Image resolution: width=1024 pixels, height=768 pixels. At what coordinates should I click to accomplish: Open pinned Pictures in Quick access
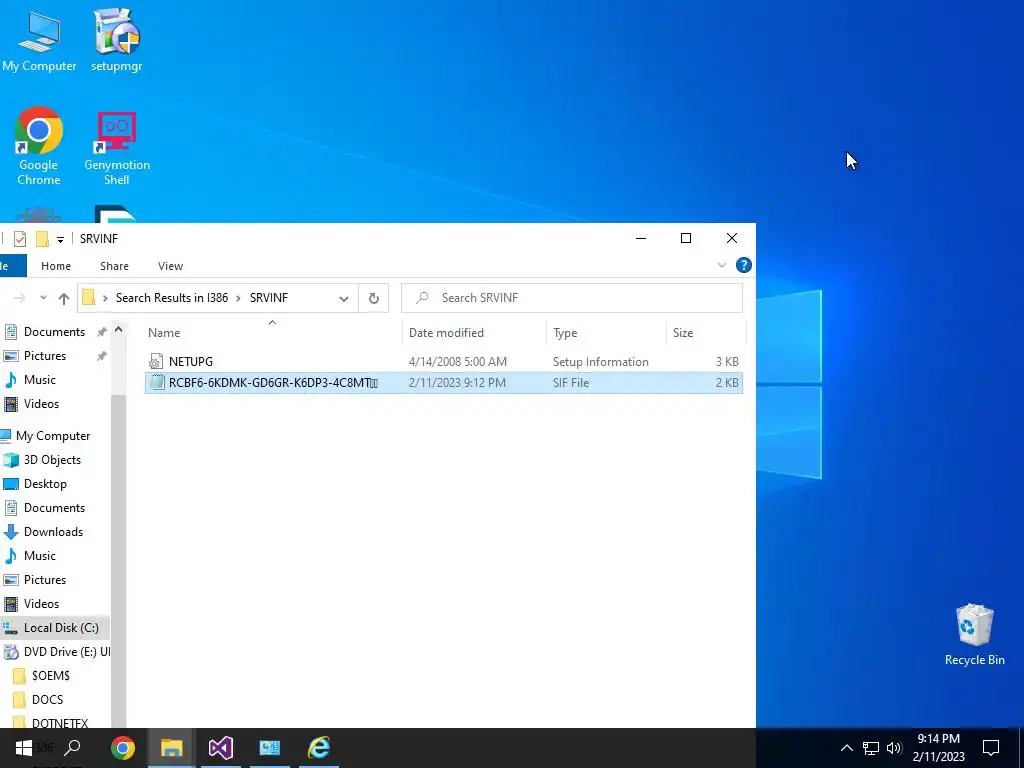click(45, 356)
